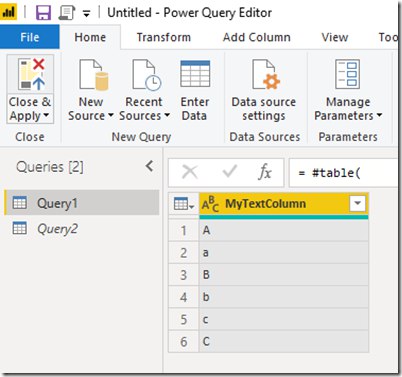This screenshot has height=377, width=402.
Task: Open table menu dropdown at grid corner
Action: pyautogui.click(x=184, y=204)
